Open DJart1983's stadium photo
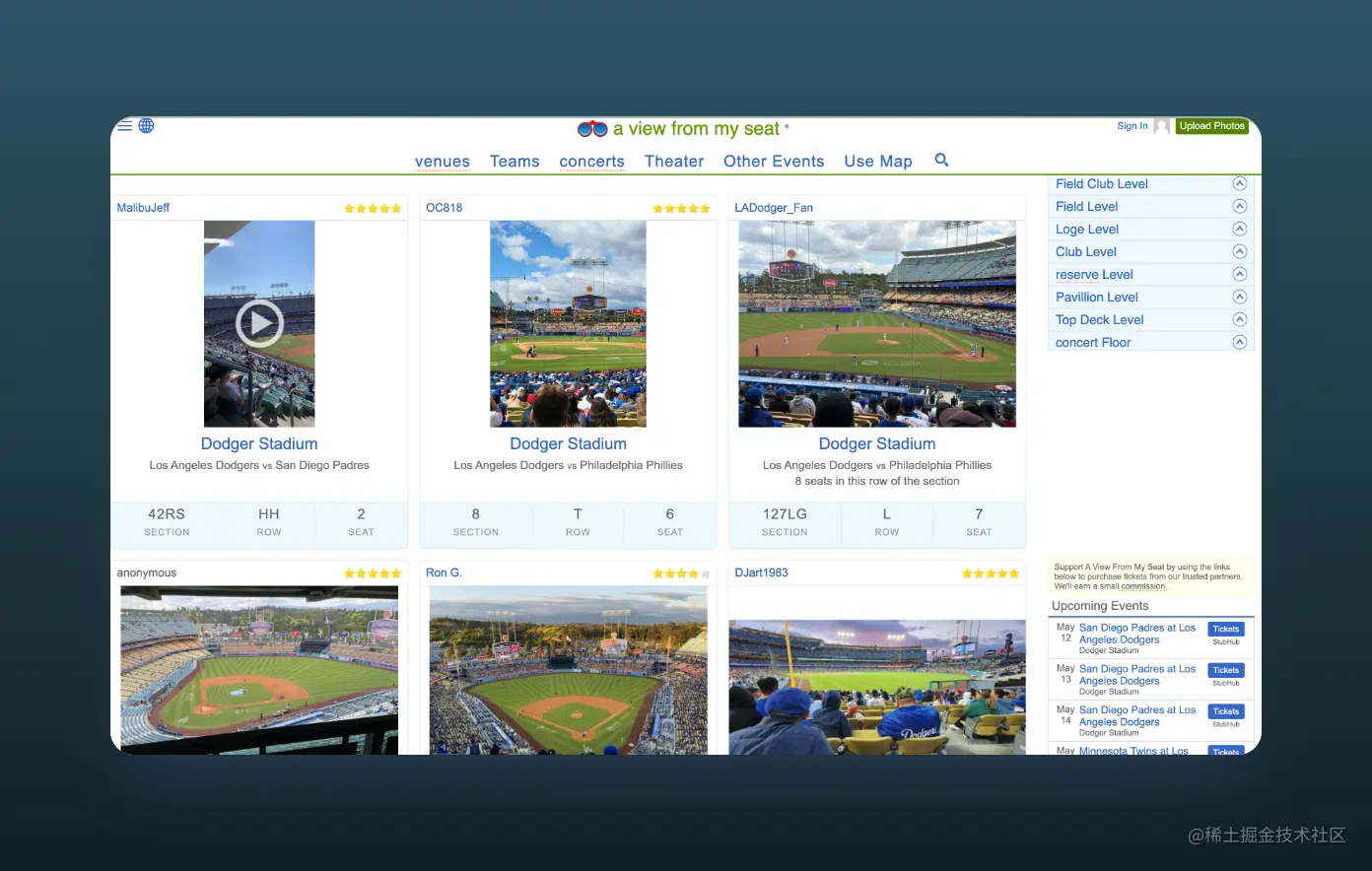The width and height of the screenshot is (1372, 871). 877,688
